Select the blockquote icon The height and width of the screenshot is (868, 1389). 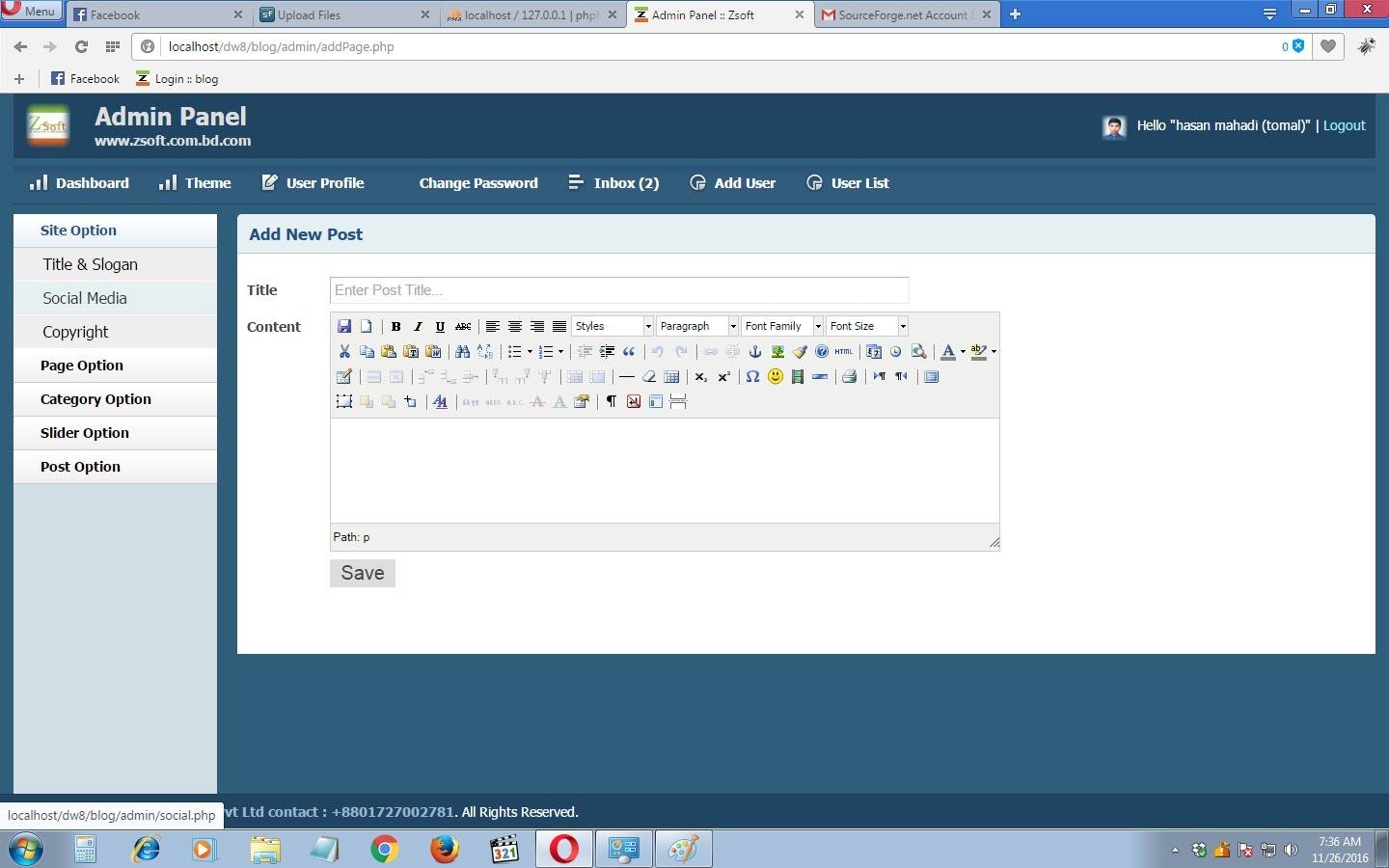pos(631,351)
